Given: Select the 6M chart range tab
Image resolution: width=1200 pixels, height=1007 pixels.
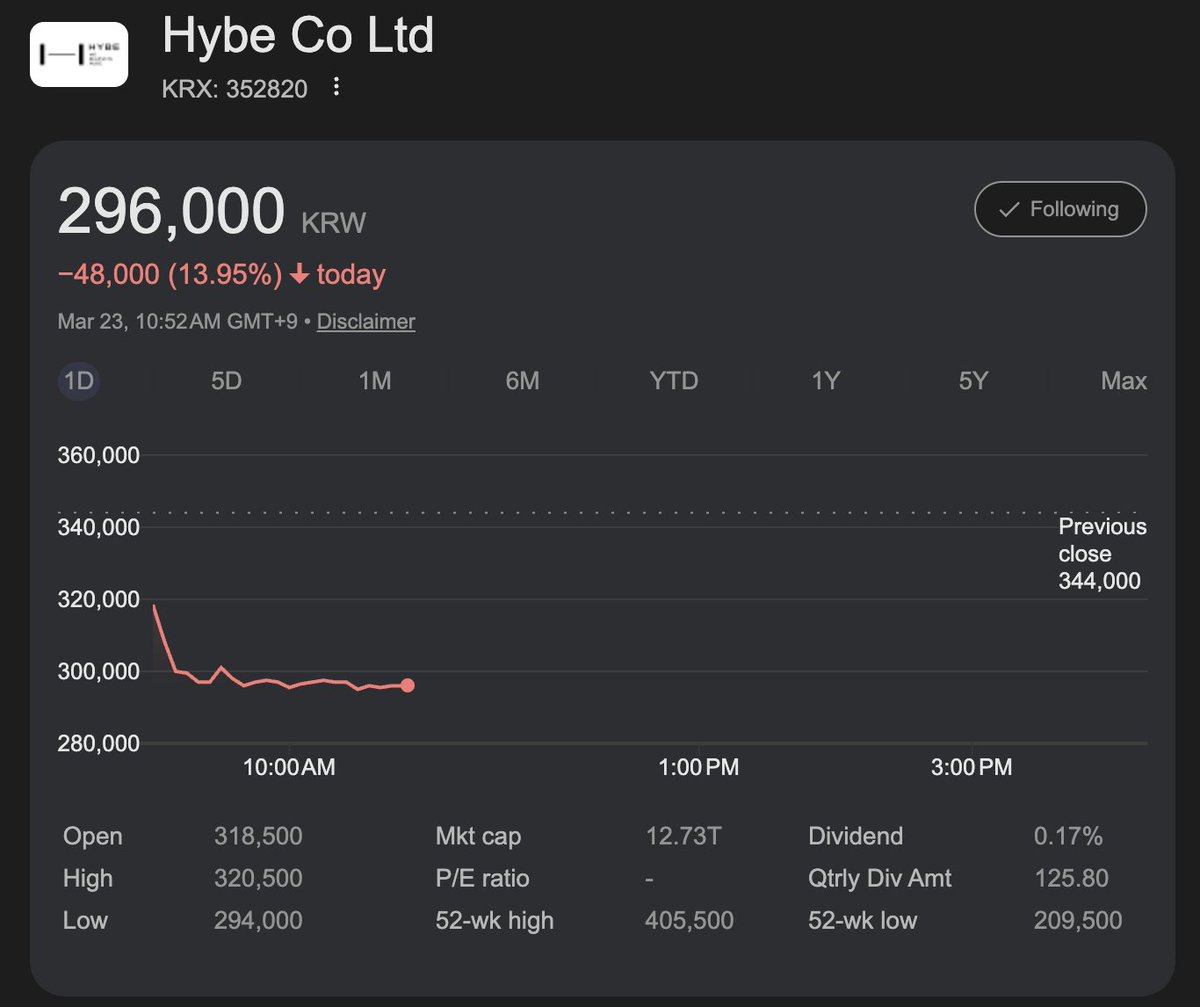Looking at the screenshot, I should tap(522, 381).
